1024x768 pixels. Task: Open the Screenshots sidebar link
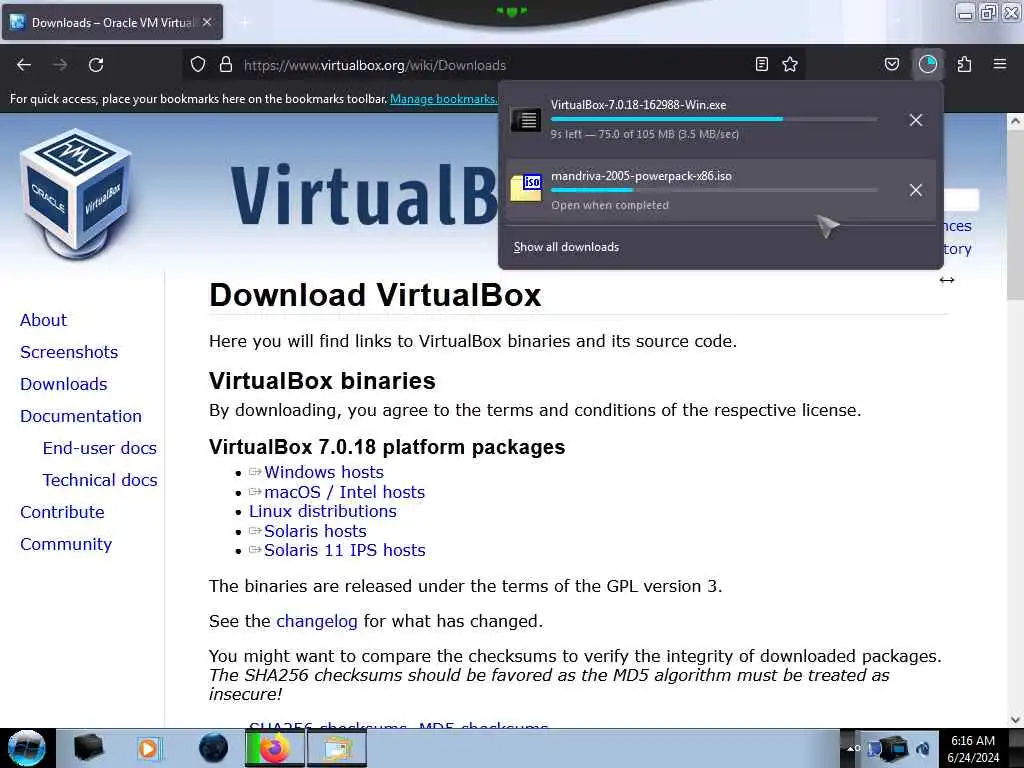point(69,352)
